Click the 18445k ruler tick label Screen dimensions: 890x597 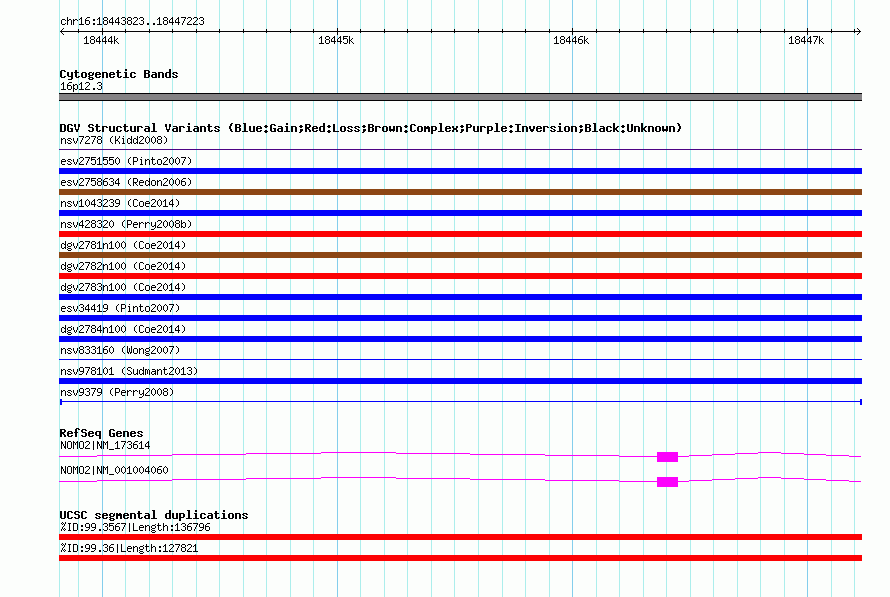(x=336, y=40)
